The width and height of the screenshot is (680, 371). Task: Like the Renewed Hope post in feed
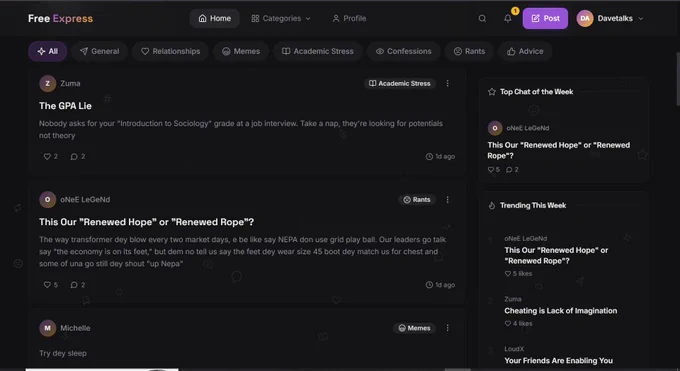tap(47, 285)
